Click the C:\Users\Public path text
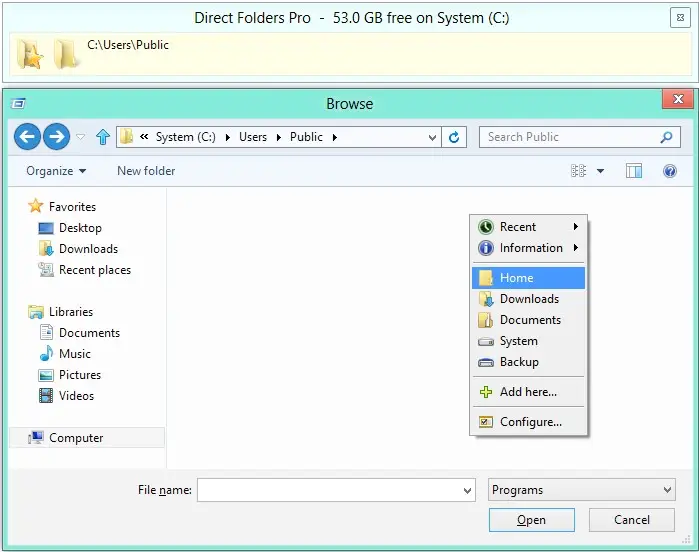This screenshot has width=699, height=552. [128, 45]
